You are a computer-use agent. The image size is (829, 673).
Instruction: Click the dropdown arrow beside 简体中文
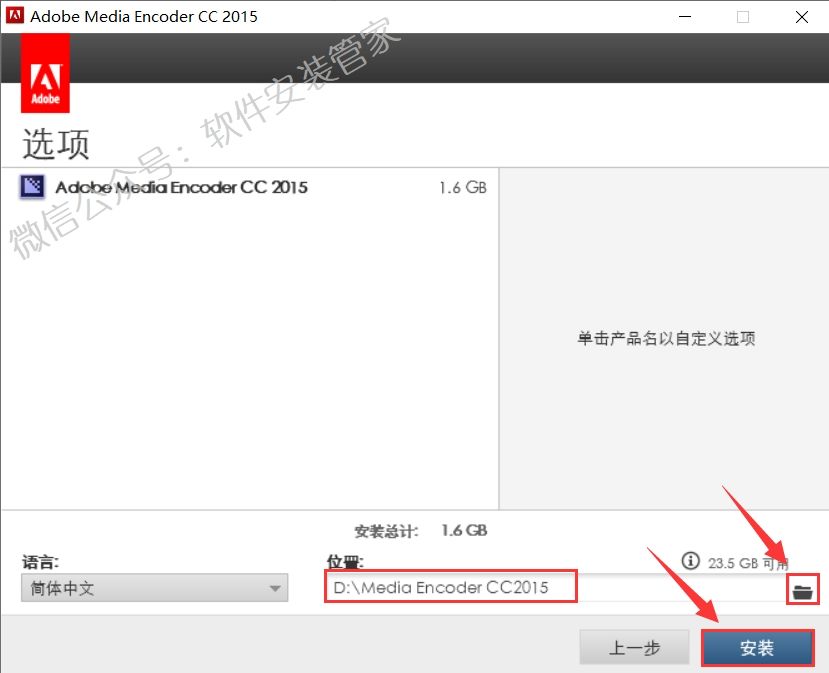coord(276,588)
